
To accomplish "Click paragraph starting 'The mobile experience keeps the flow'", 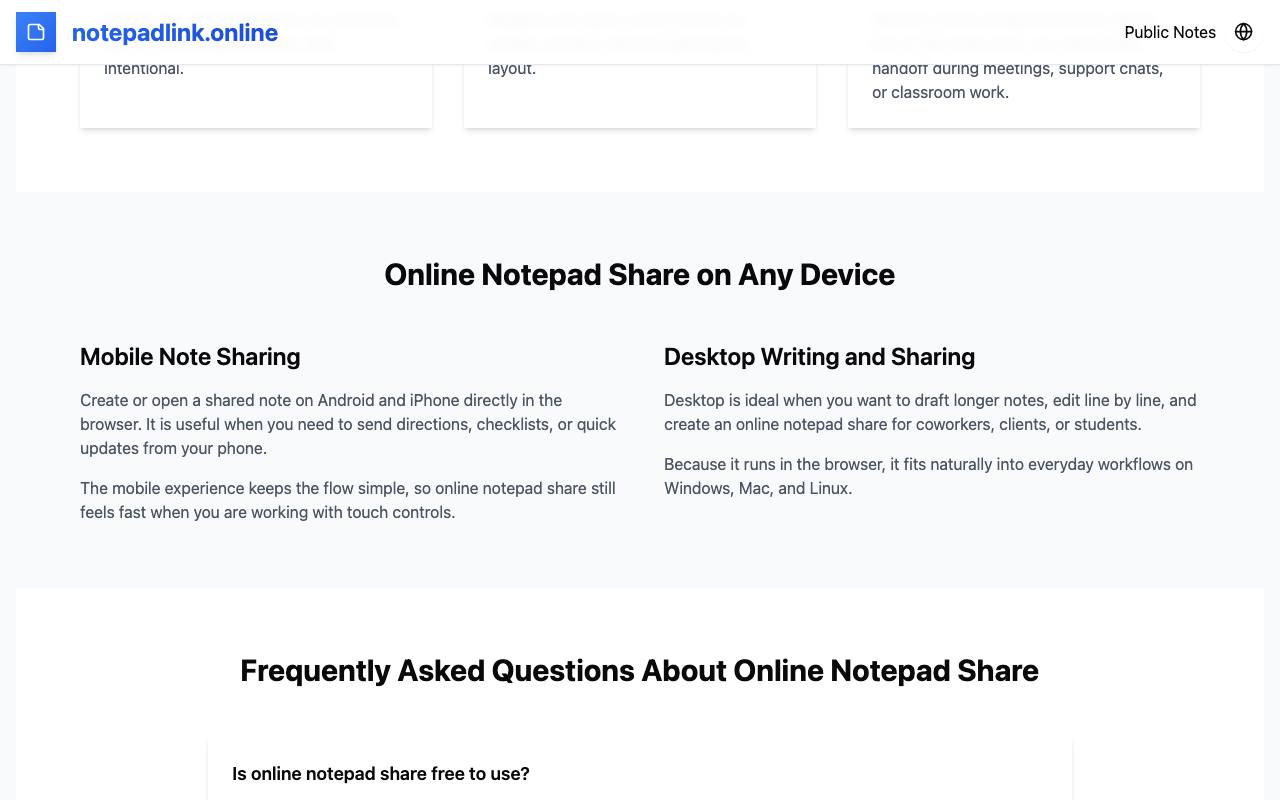I will (x=348, y=500).
